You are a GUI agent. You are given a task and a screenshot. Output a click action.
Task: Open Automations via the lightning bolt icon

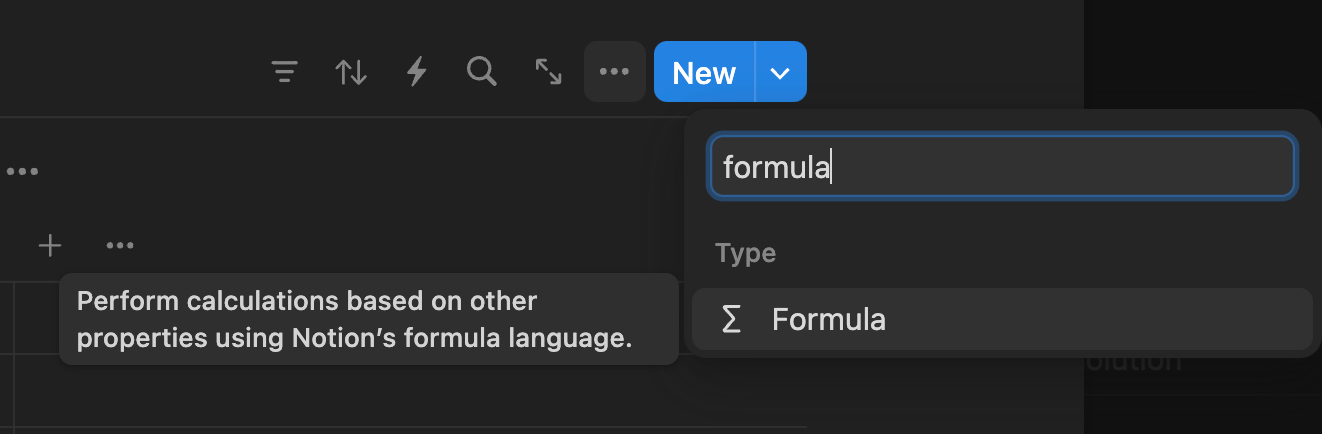416,72
